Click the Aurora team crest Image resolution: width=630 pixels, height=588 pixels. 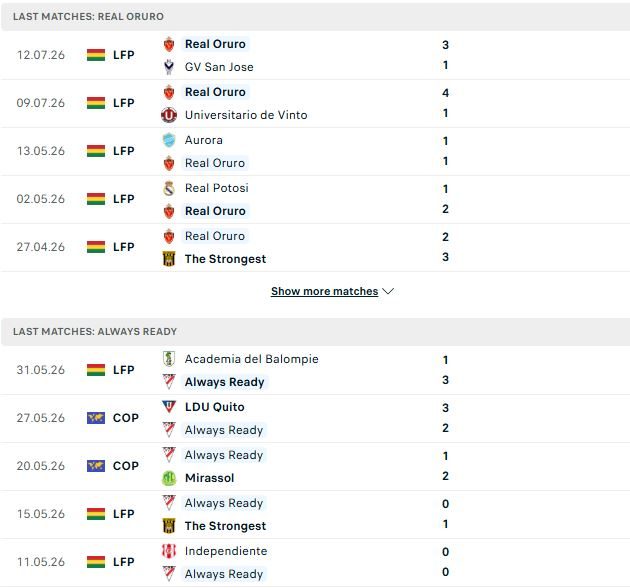tap(169, 140)
